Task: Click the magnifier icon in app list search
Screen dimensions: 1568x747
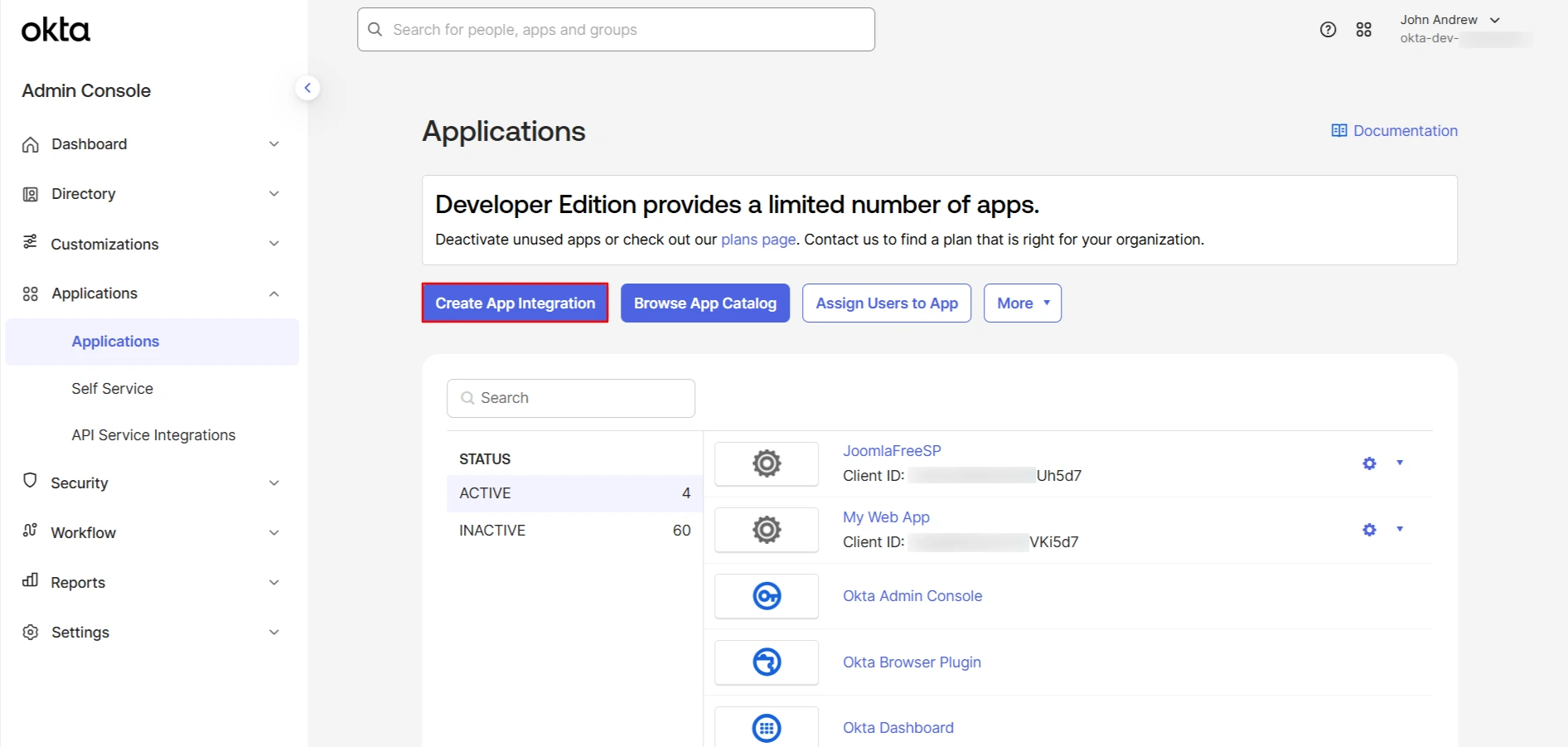Action: pos(467,398)
